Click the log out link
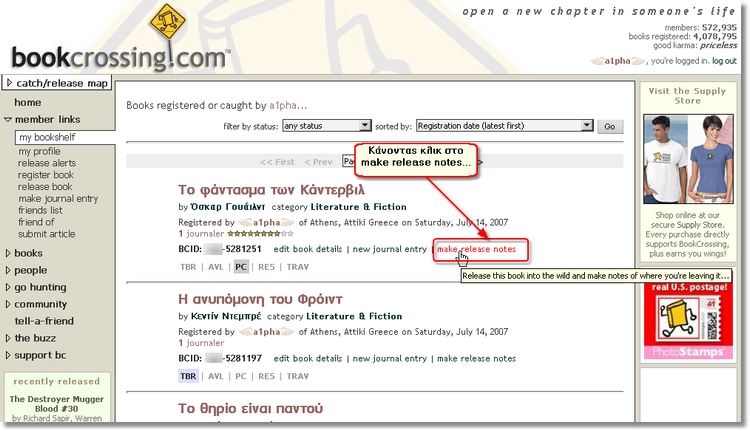 coord(724,61)
